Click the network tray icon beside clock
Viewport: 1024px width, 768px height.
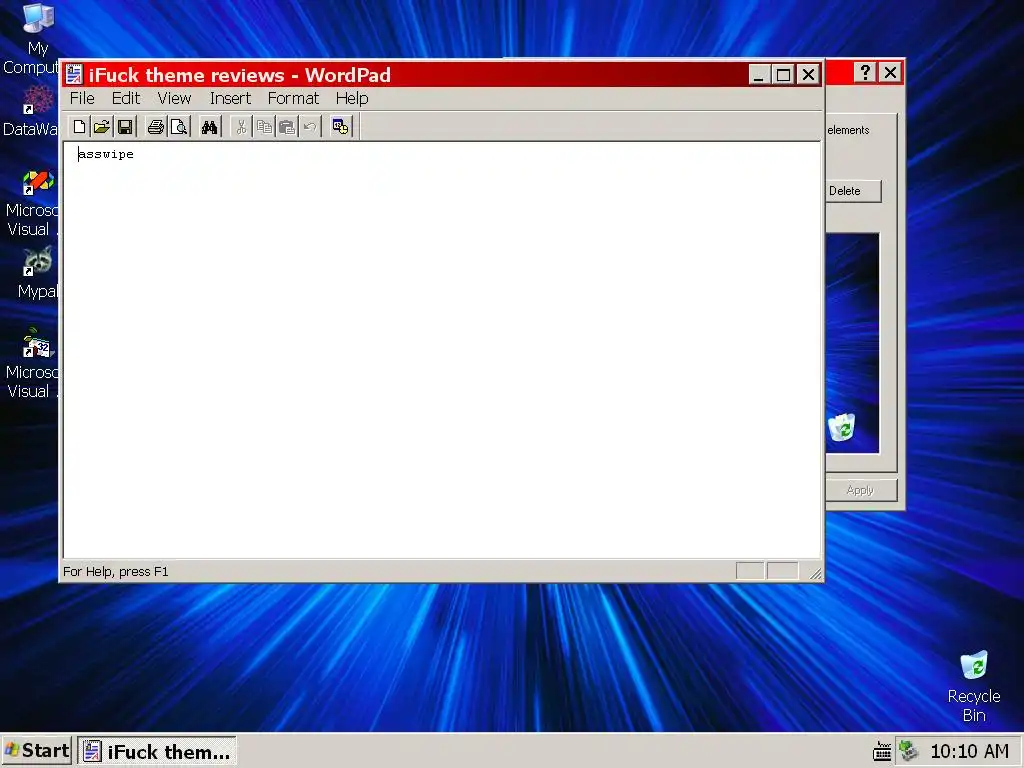tap(907, 751)
